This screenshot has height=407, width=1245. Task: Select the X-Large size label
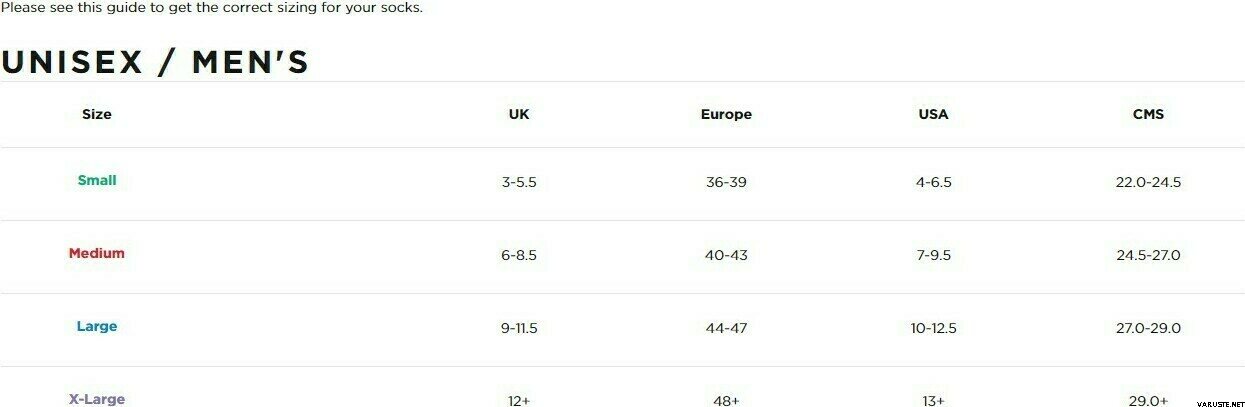tap(97, 399)
